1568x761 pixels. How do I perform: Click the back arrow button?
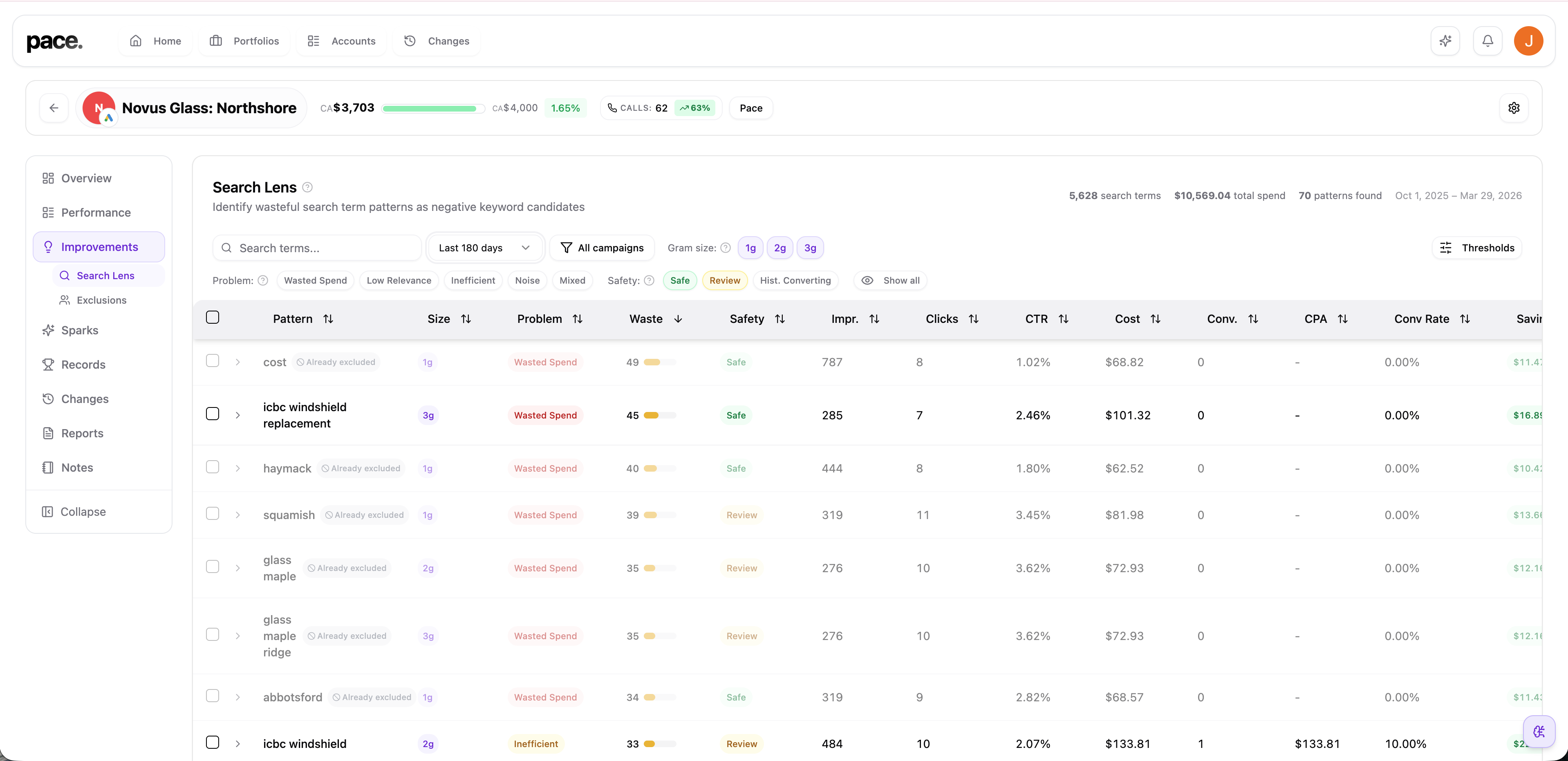(54, 108)
